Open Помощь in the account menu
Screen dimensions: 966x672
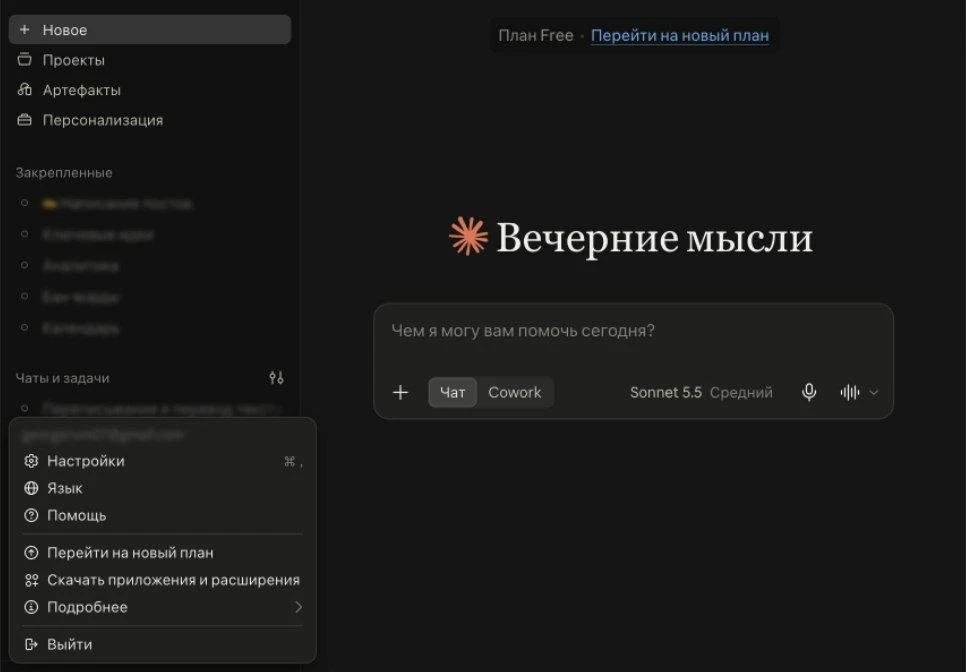pyautogui.click(x=163, y=516)
